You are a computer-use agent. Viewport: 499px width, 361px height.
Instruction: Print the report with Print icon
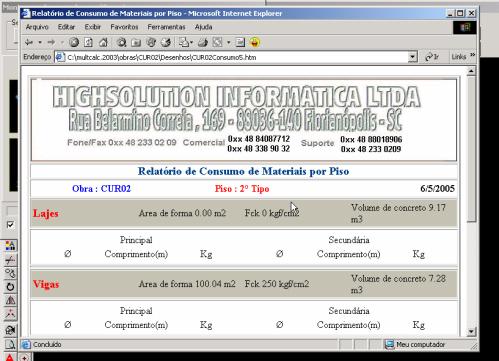pyautogui.click(x=203, y=42)
